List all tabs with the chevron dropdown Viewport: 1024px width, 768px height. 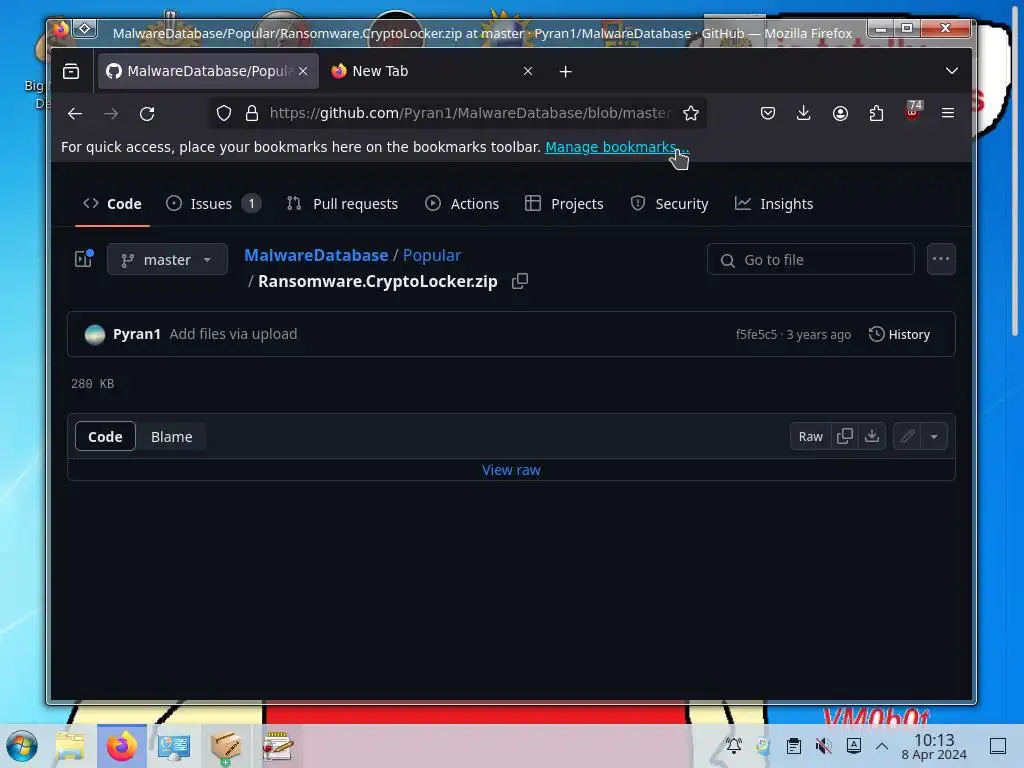coord(952,71)
